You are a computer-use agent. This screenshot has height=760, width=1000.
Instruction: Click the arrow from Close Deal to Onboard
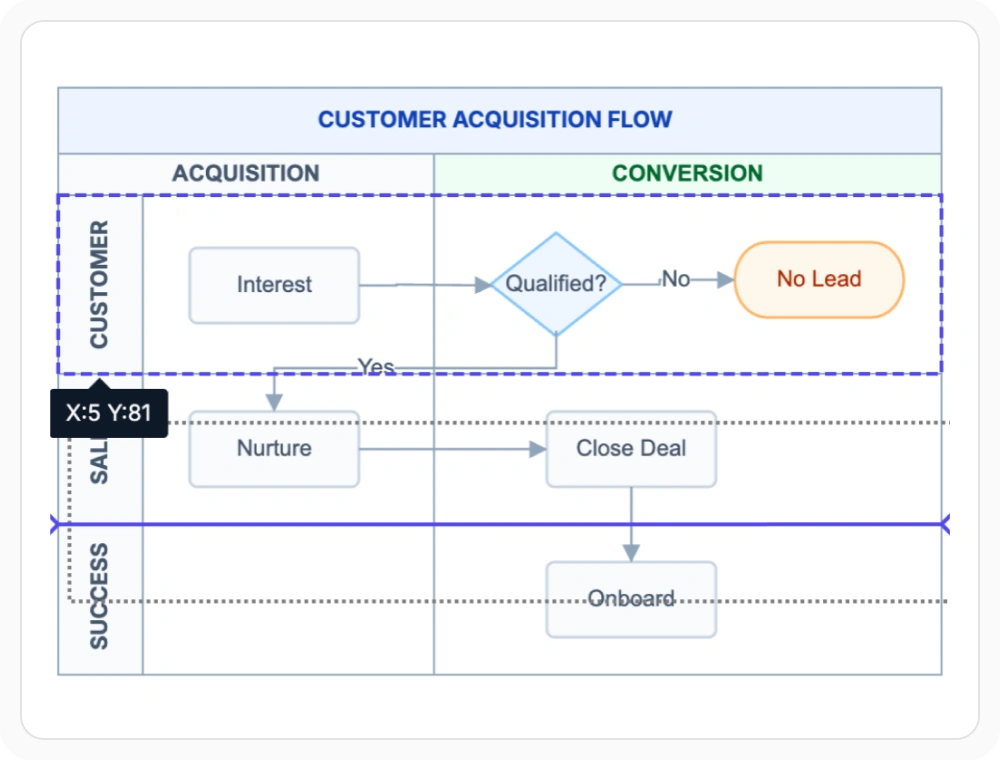[631, 524]
